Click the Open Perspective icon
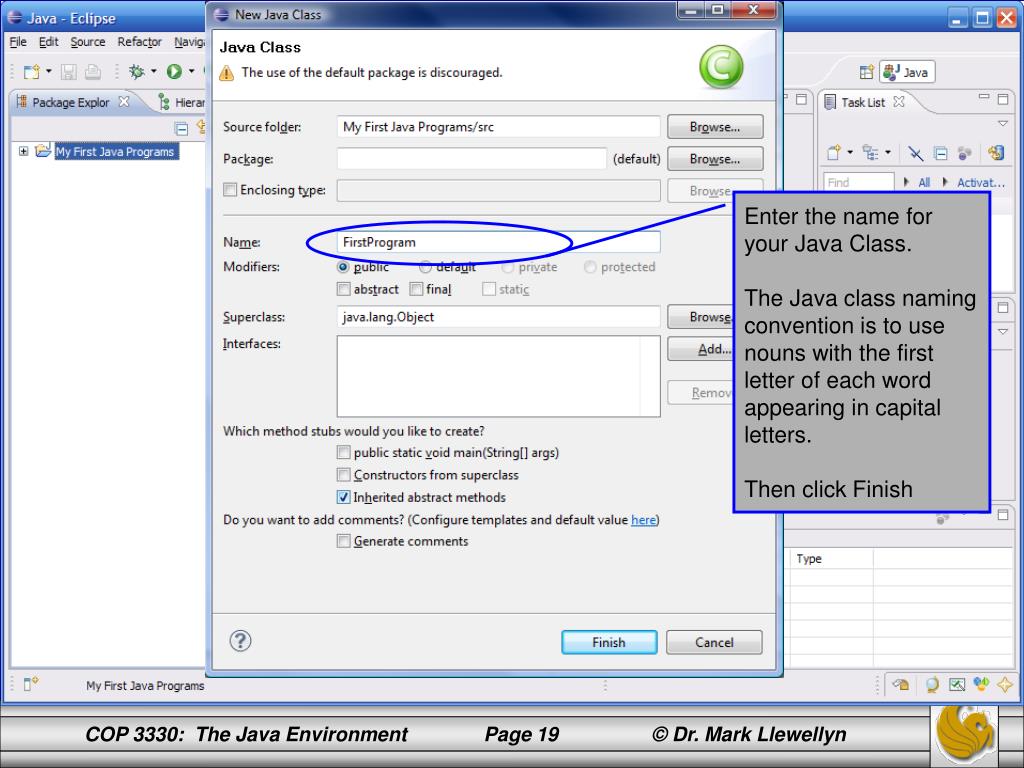1024x768 pixels. 866,72
